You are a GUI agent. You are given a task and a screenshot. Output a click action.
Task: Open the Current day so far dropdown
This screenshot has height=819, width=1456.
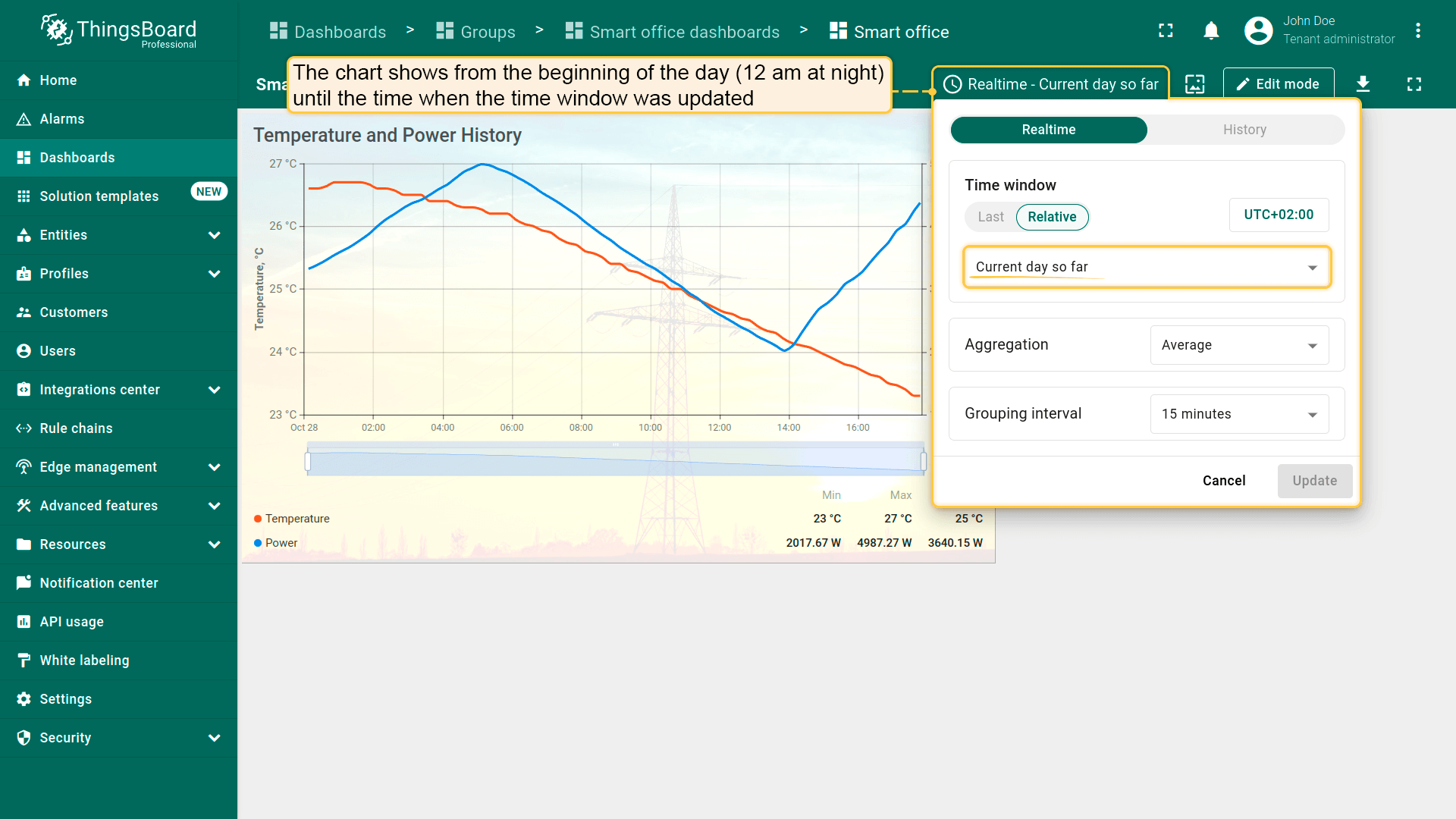click(x=1146, y=267)
